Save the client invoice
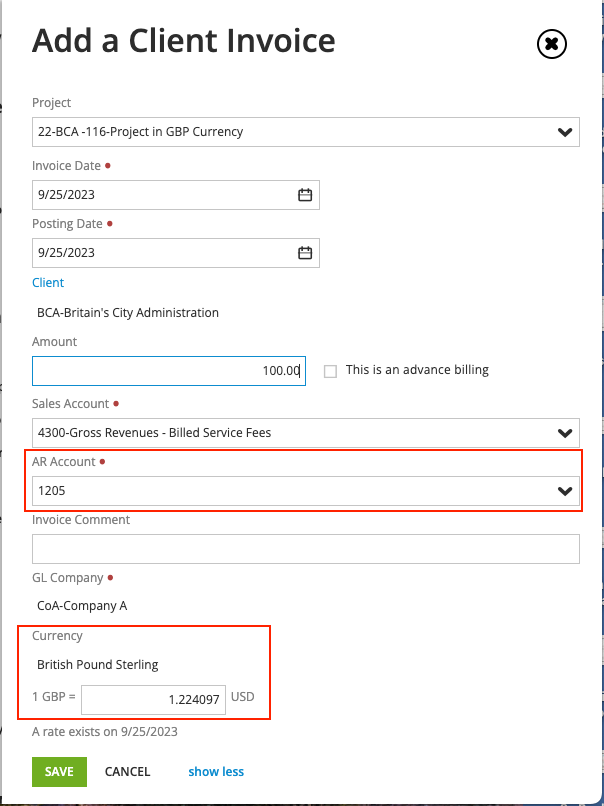This screenshot has height=806, width=604. (59, 771)
